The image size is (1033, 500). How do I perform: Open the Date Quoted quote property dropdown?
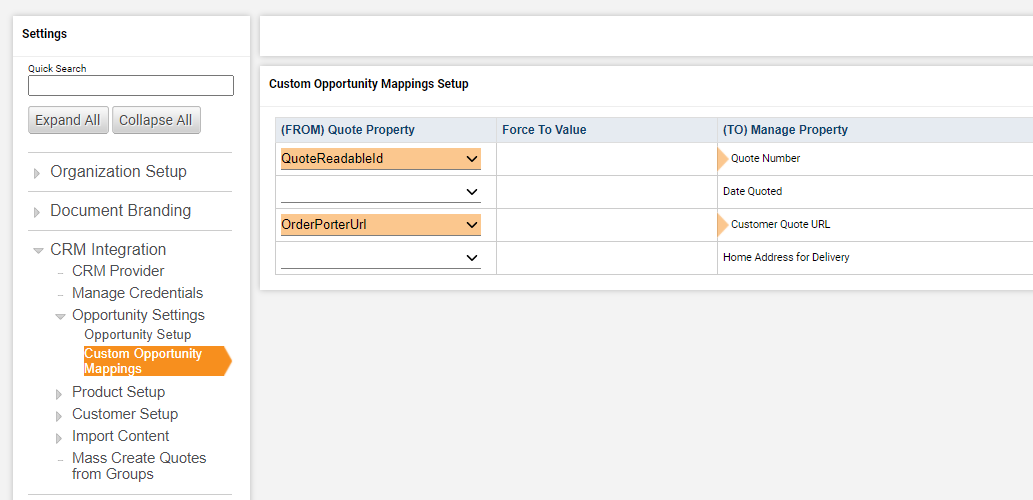point(381,192)
